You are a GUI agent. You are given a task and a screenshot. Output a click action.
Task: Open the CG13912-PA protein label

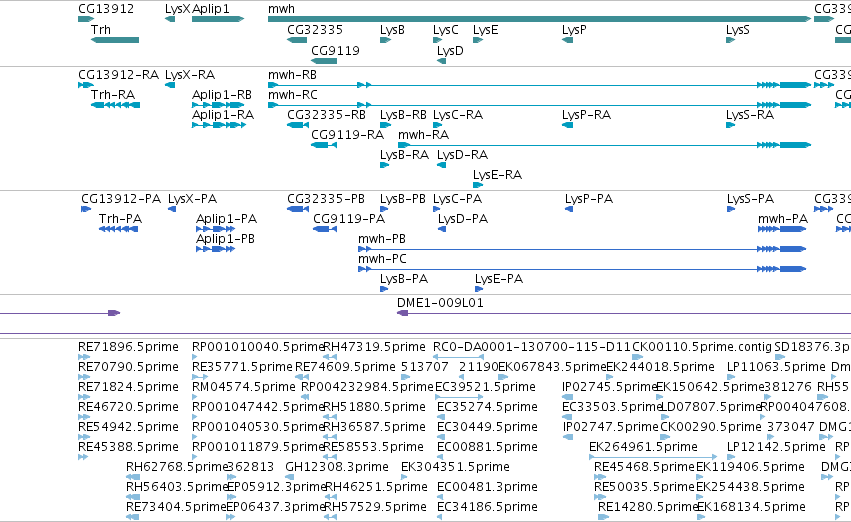pos(121,199)
